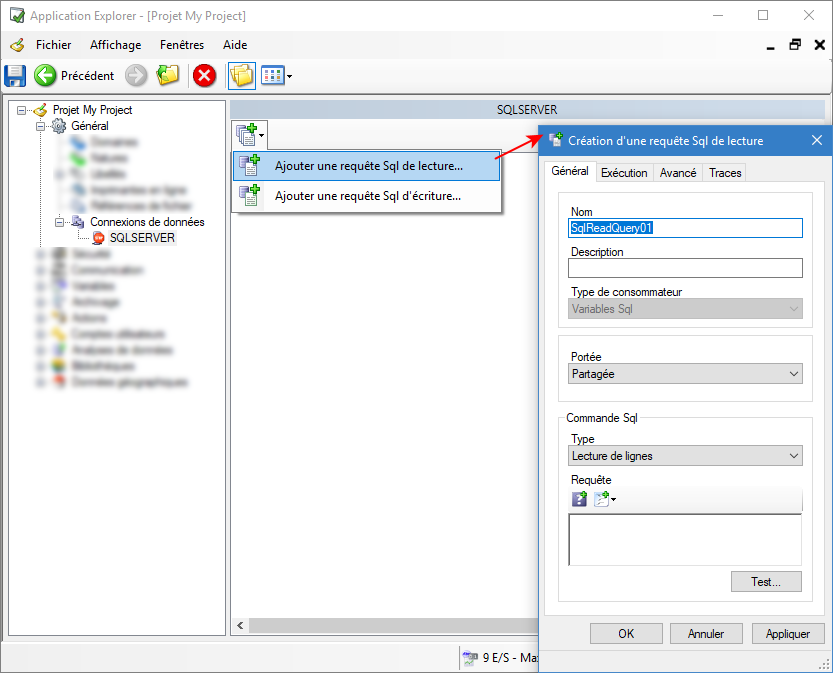
Task: Click the folder with green arrow icon
Action: point(167,75)
